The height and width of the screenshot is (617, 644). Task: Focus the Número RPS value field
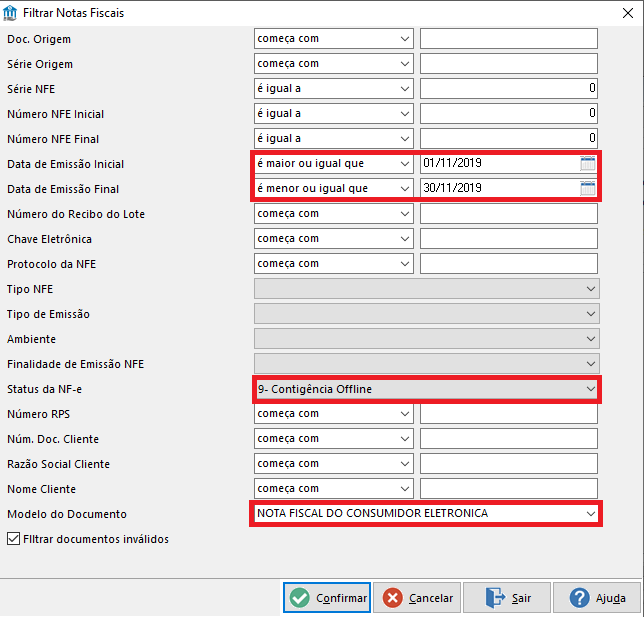[x=508, y=414]
